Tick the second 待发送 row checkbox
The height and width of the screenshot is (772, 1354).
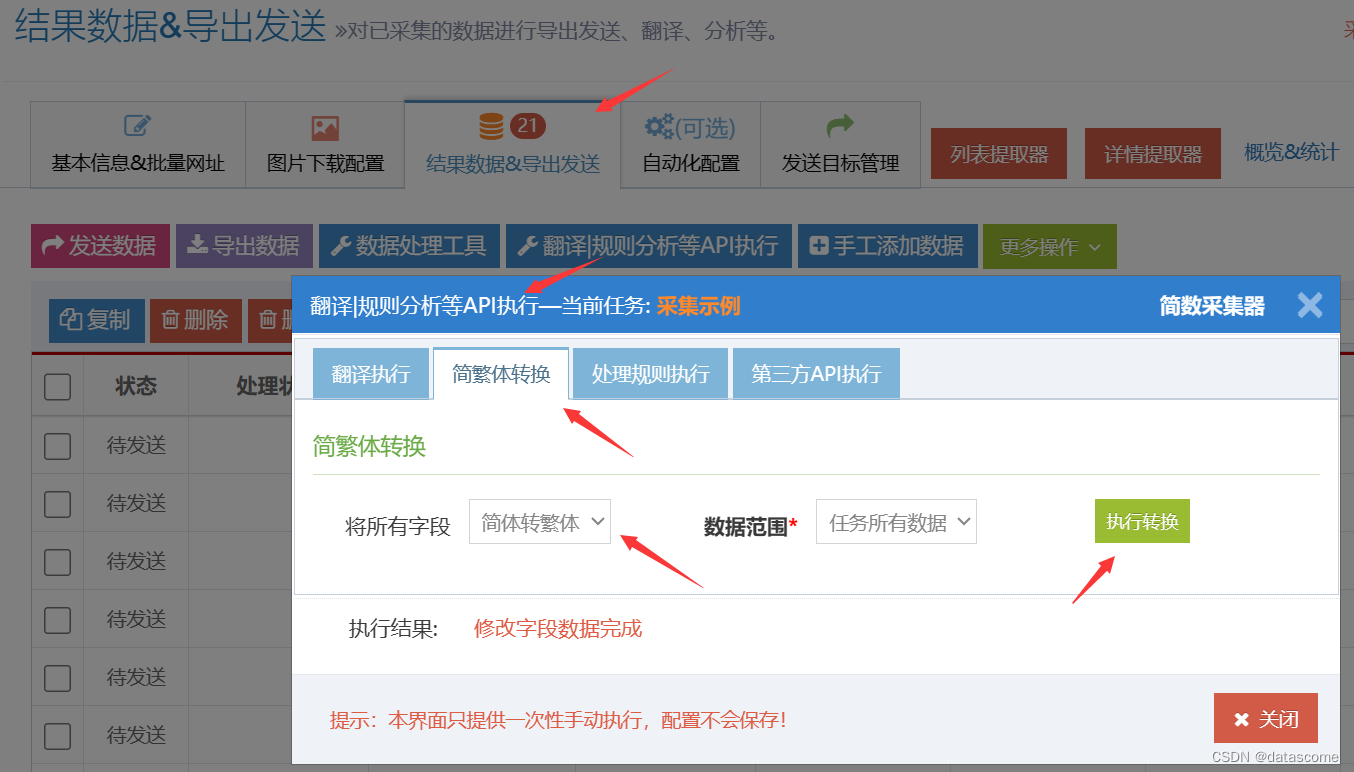click(58, 504)
